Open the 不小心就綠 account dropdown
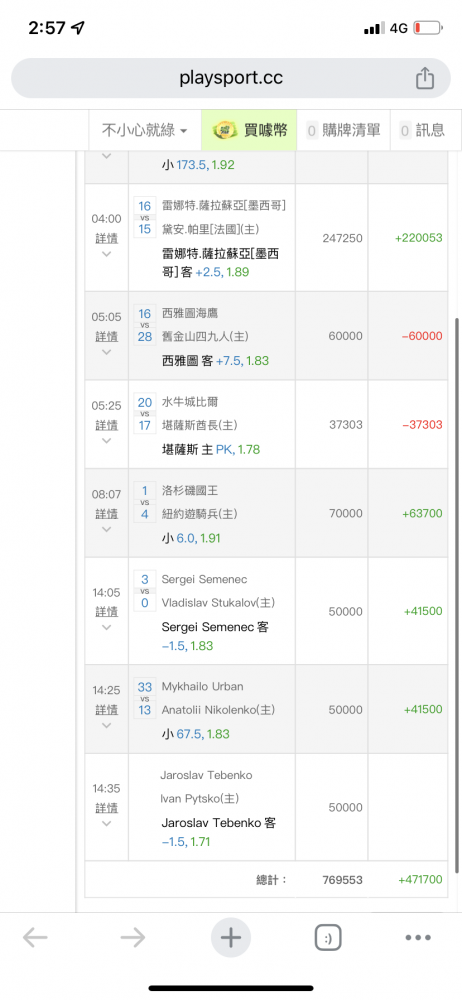Screen dimensions: 462x1000 (145, 130)
